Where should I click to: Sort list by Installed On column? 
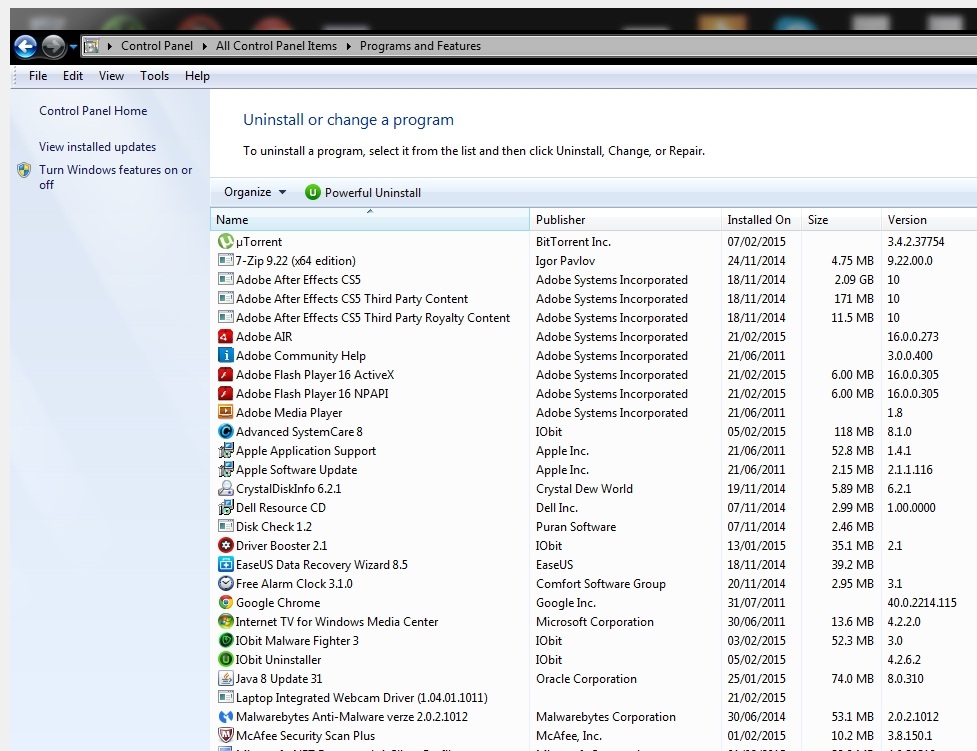point(759,220)
